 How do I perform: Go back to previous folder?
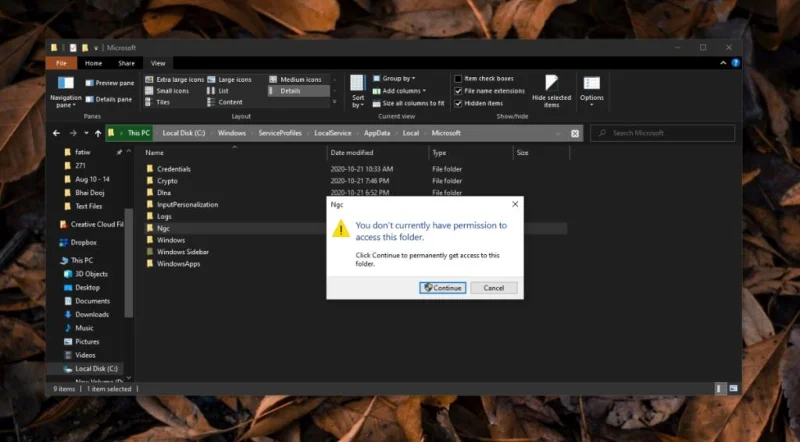click(x=57, y=133)
